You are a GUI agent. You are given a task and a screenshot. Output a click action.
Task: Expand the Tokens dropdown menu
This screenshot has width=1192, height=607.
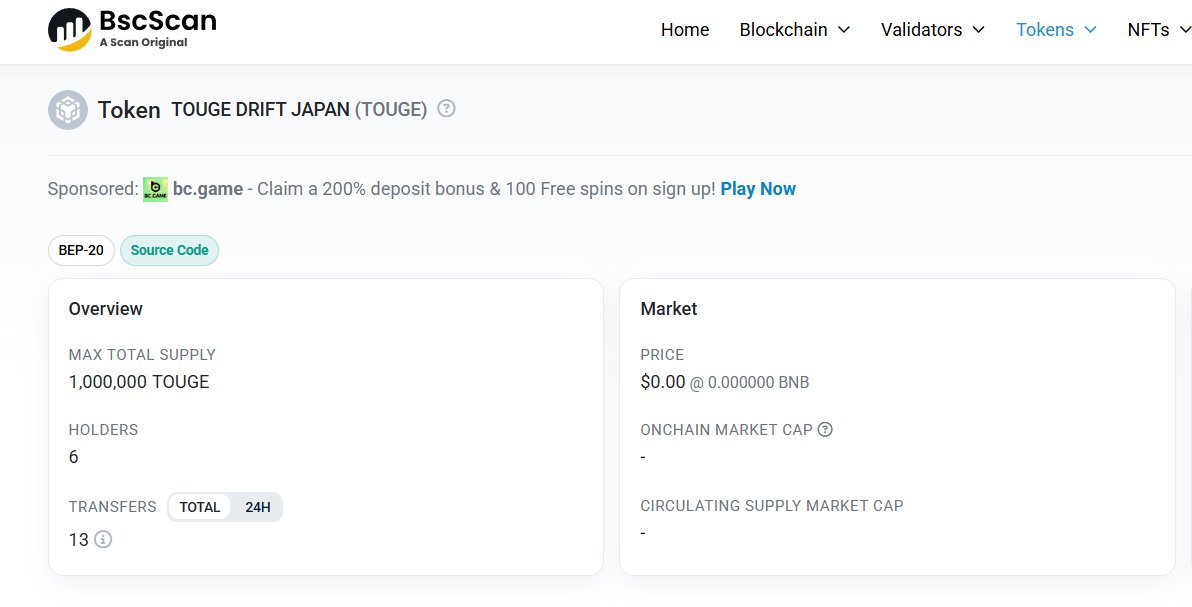pyautogui.click(x=1057, y=30)
